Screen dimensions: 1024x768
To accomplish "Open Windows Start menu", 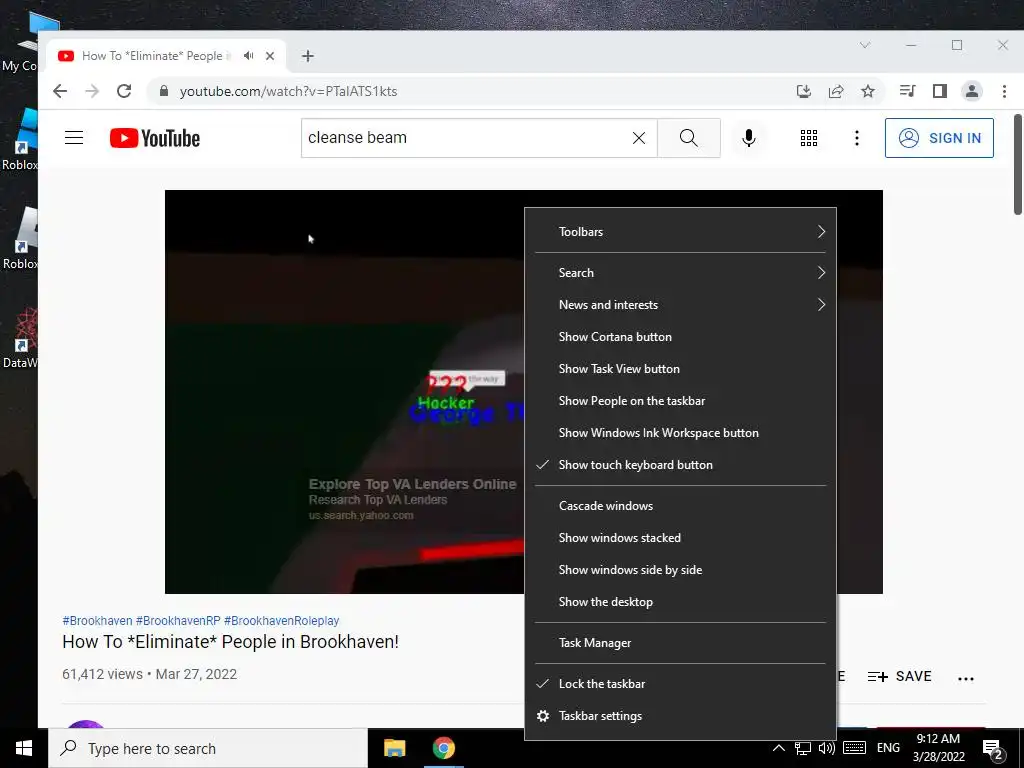I will pos(24,748).
